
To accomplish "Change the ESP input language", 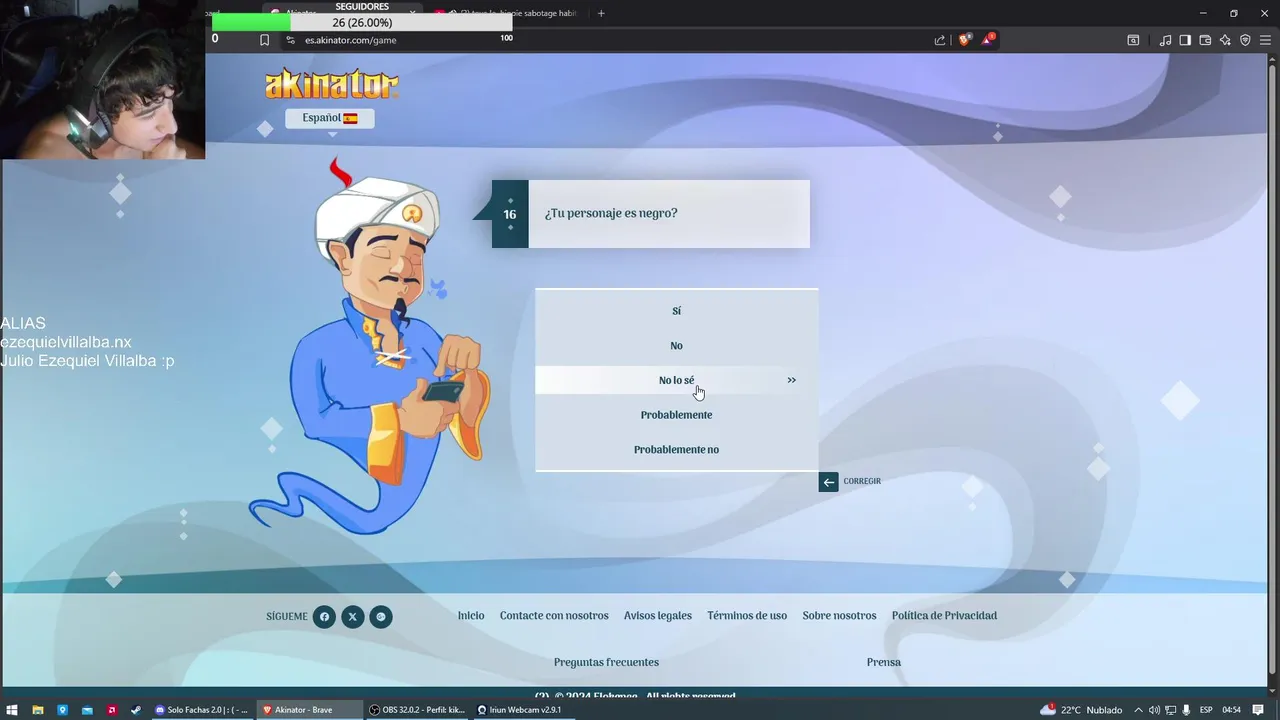I will (x=1206, y=710).
